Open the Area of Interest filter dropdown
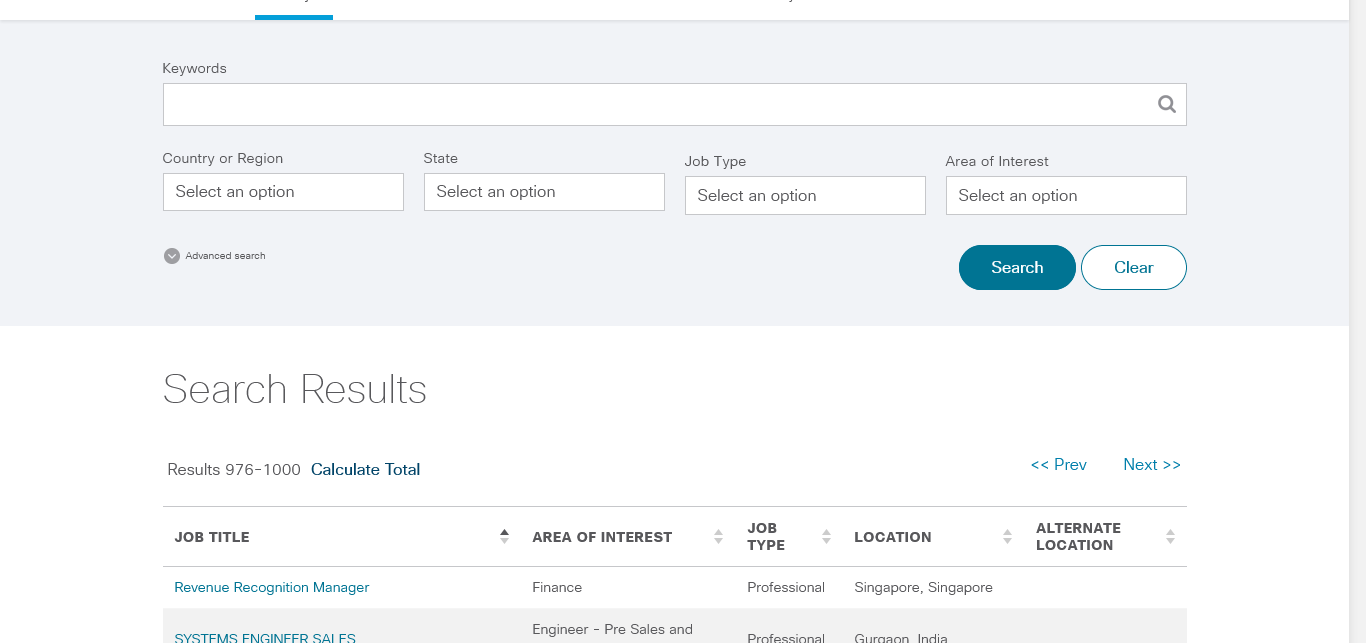1366x643 pixels. [x=1066, y=196]
